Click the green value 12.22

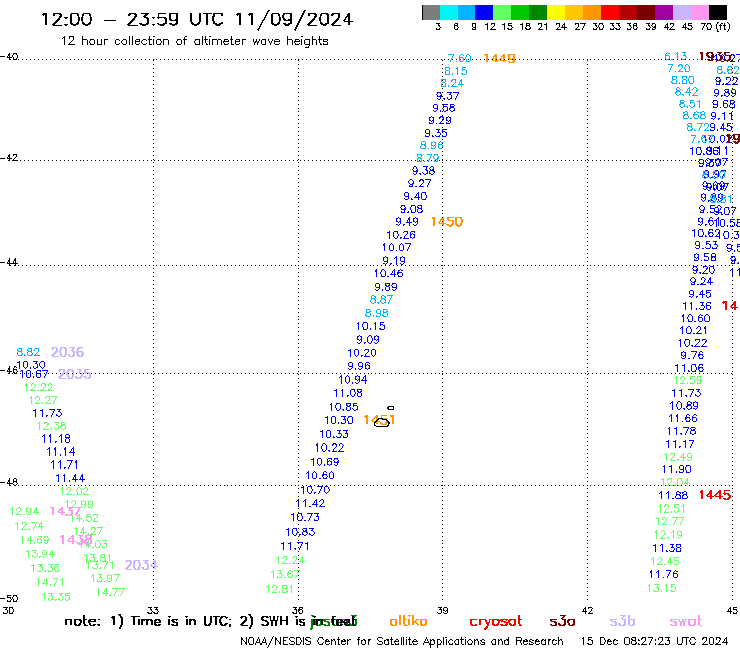(x=39, y=388)
